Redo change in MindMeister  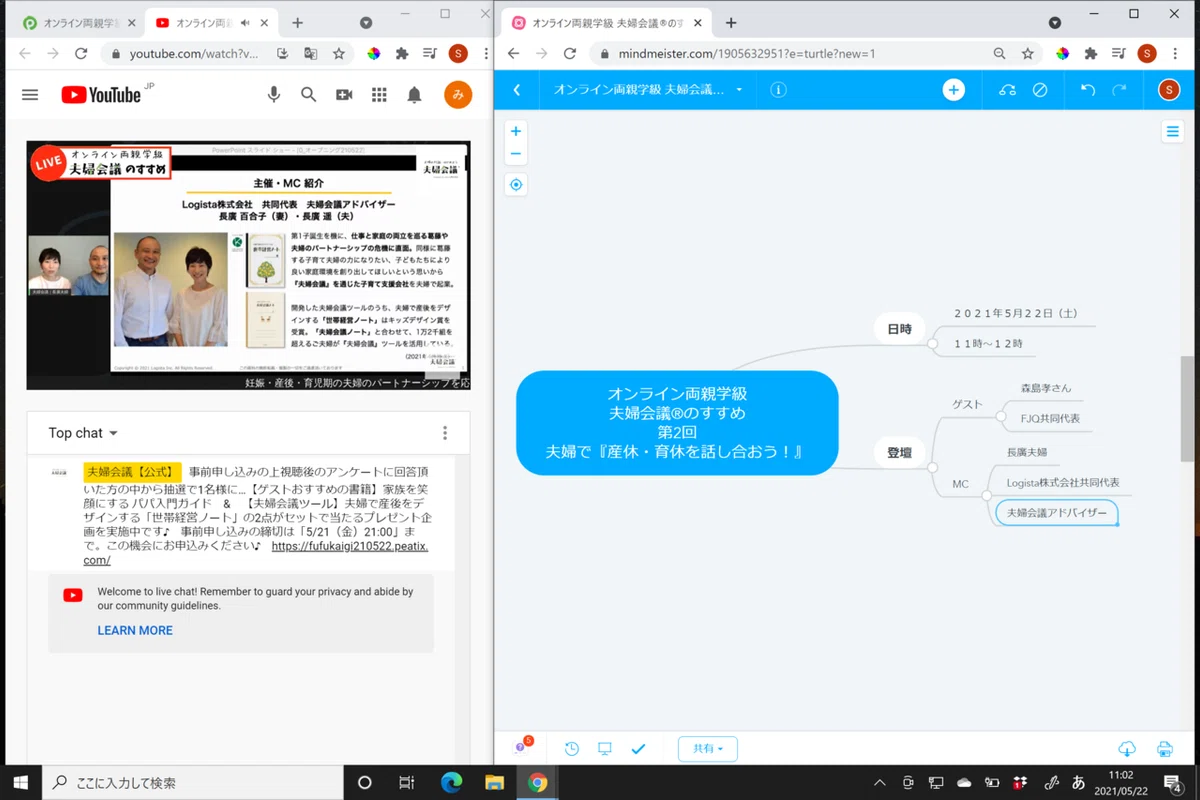(1119, 90)
